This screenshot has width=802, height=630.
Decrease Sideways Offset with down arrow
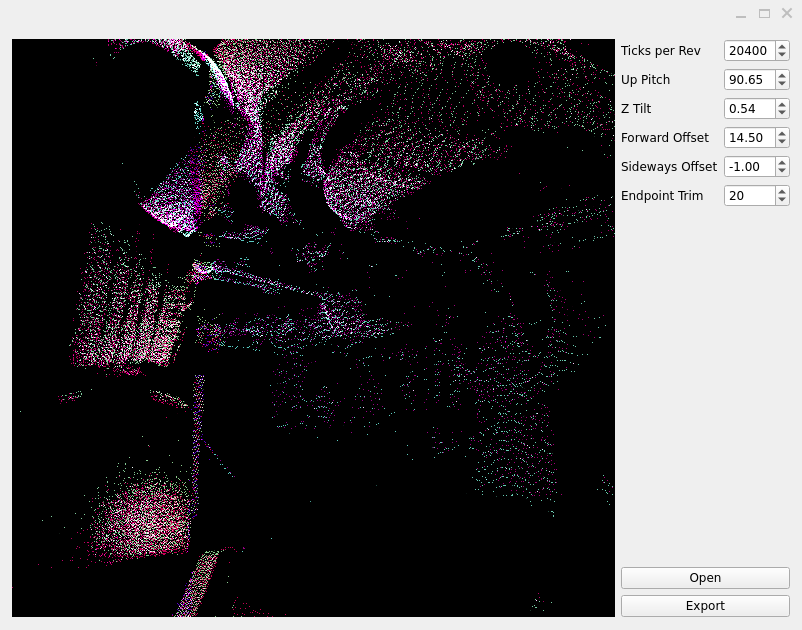coord(782,172)
